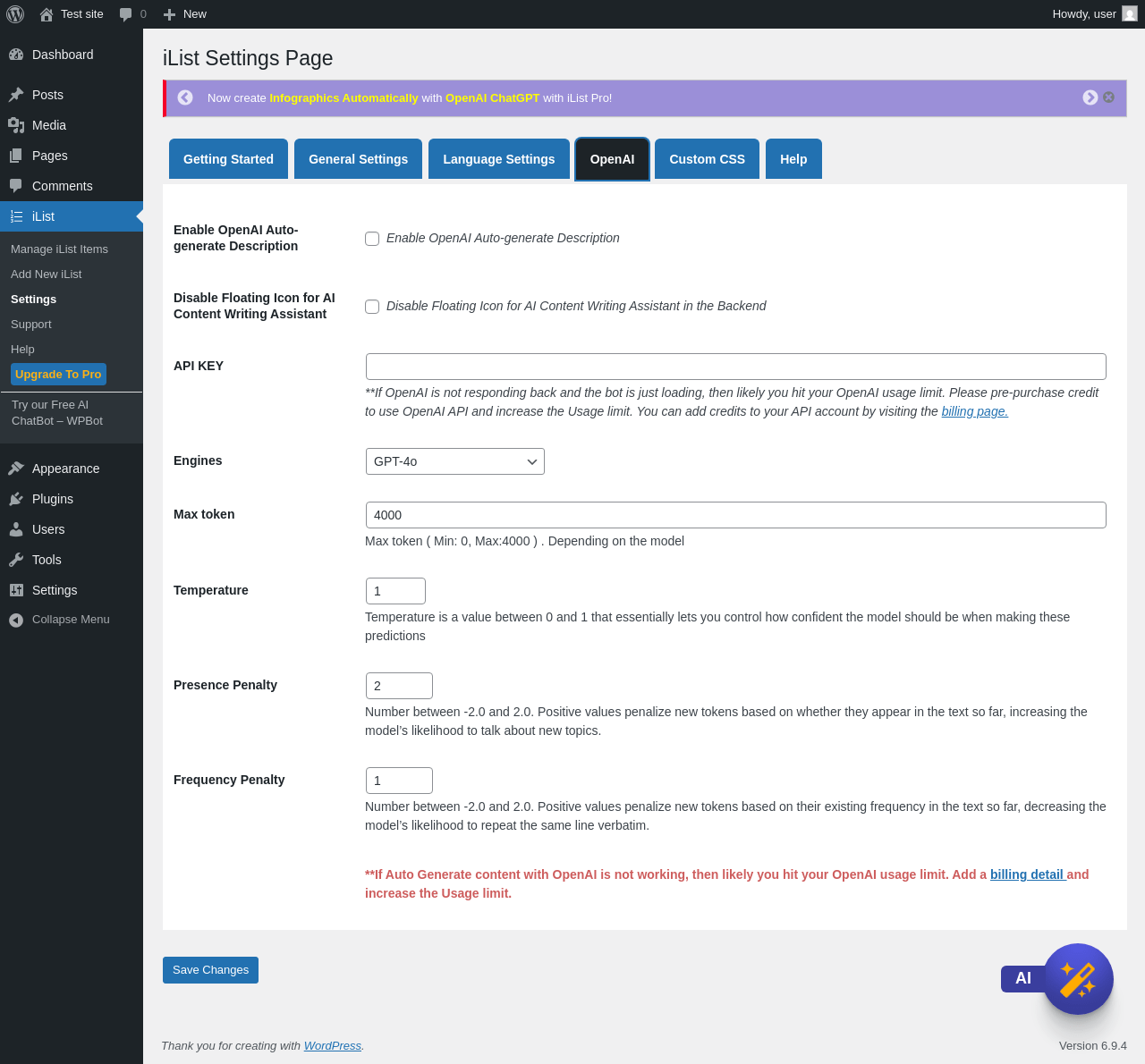The height and width of the screenshot is (1064, 1145).
Task: Tick Disable Floating Icon checkbox
Action: pos(372,307)
